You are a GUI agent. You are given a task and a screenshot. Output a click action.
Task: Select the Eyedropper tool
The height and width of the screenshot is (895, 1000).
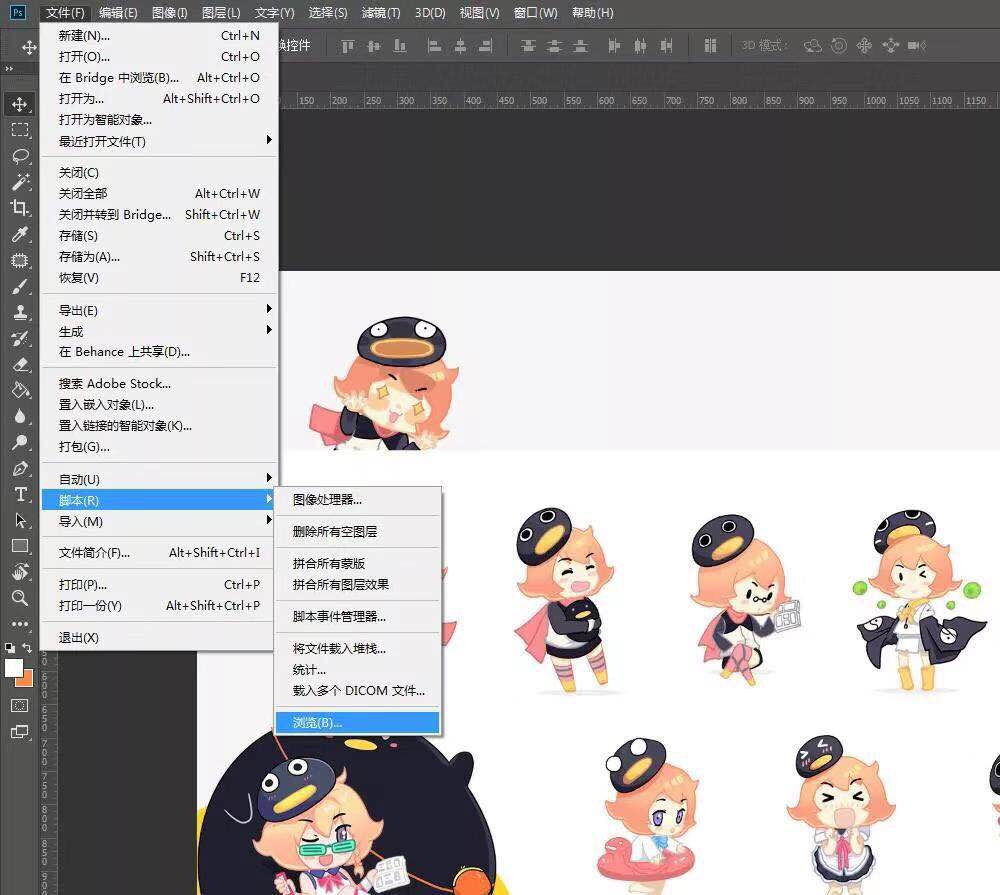[20, 232]
